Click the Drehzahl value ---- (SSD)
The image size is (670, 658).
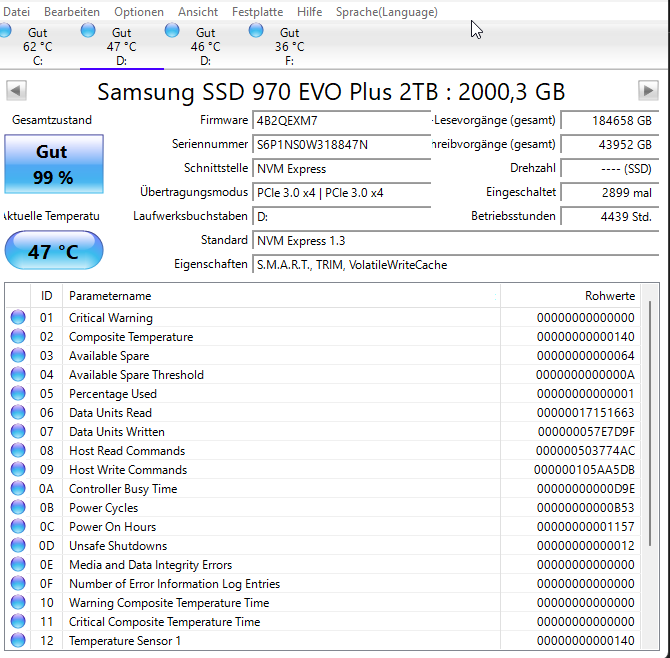(x=610, y=169)
